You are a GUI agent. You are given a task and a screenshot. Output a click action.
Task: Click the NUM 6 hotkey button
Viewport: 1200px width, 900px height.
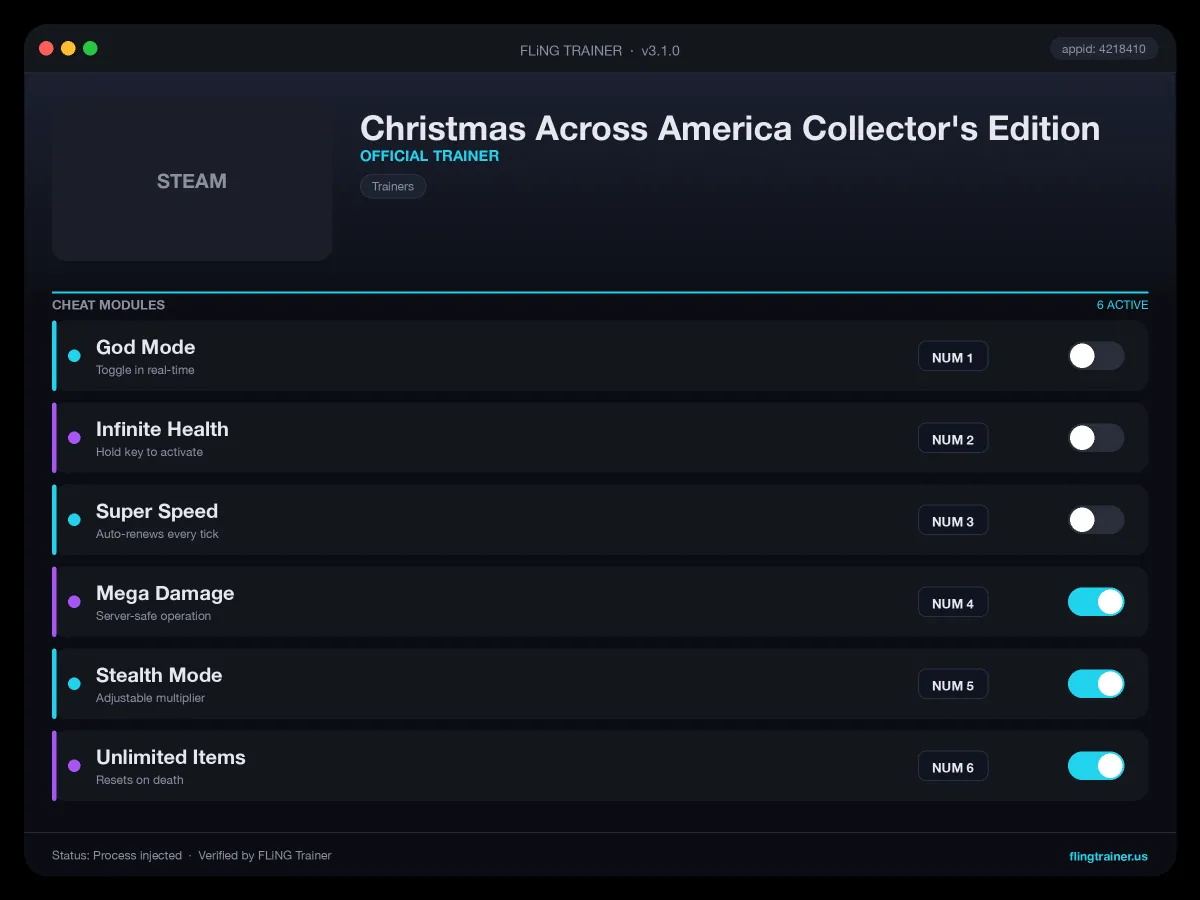pyautogui.click(x=953, y=767)
